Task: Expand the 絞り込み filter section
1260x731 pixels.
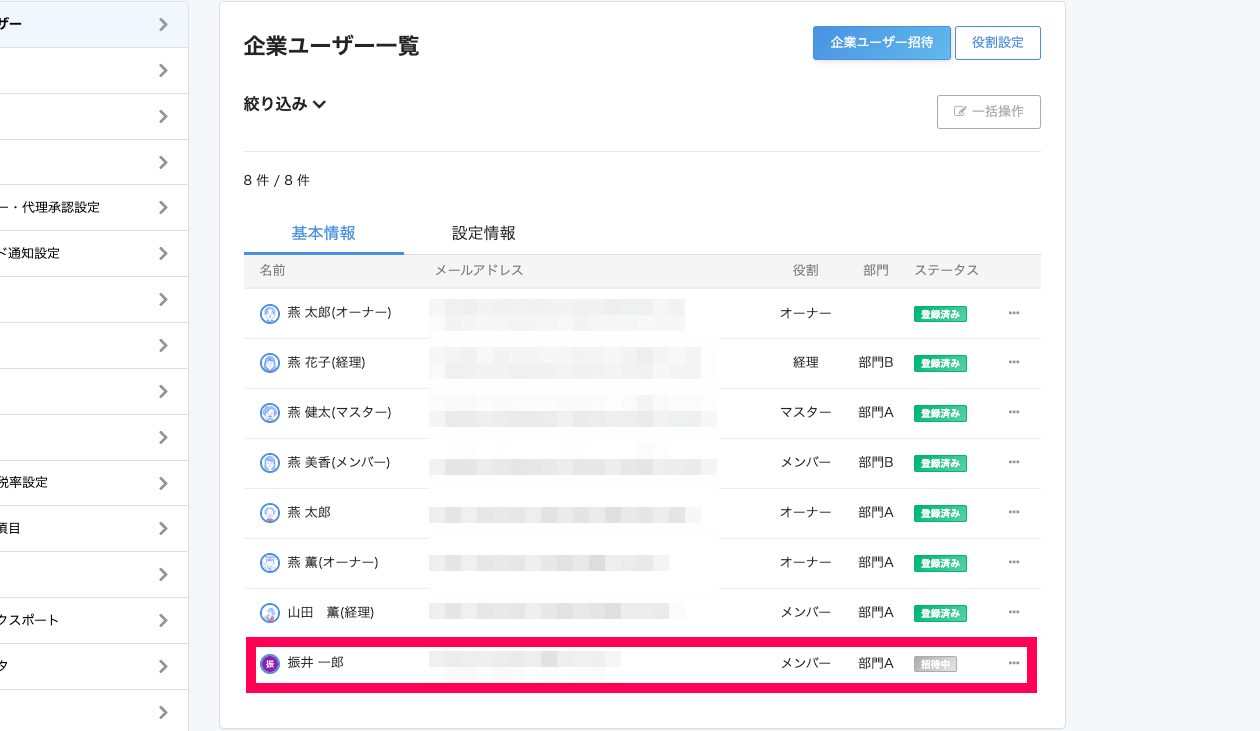Action: 285,104
